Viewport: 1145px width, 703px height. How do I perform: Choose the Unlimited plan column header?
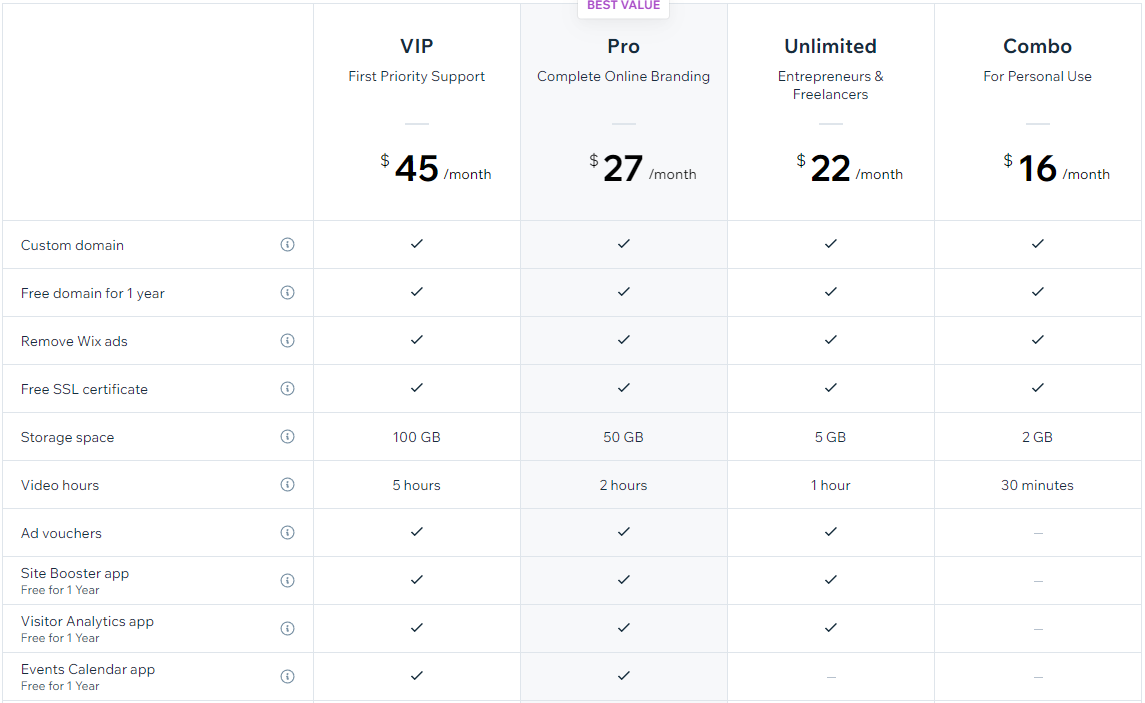830,46
